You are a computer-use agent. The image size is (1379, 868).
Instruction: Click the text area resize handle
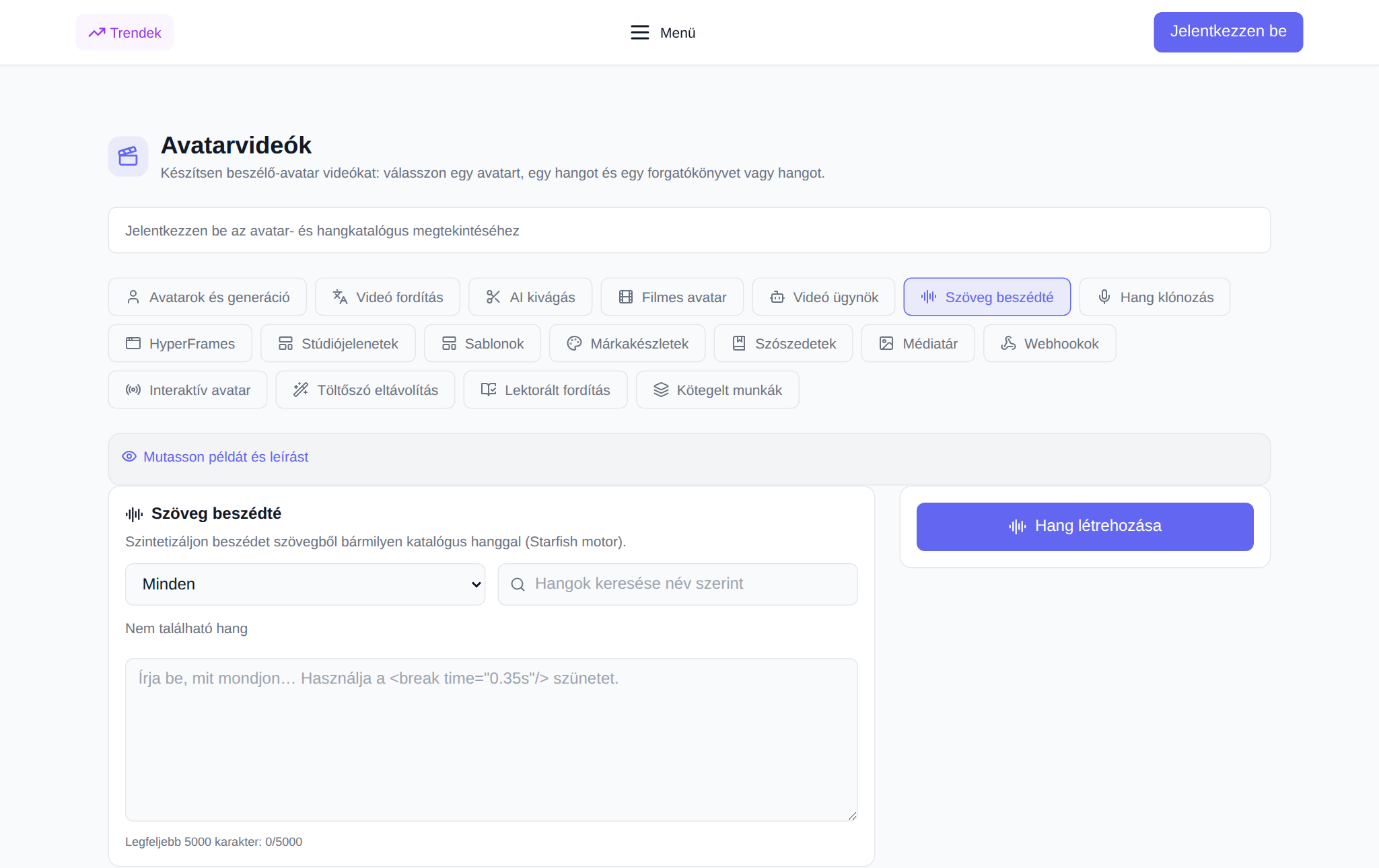pyautogui.click(x=852, y=816)
